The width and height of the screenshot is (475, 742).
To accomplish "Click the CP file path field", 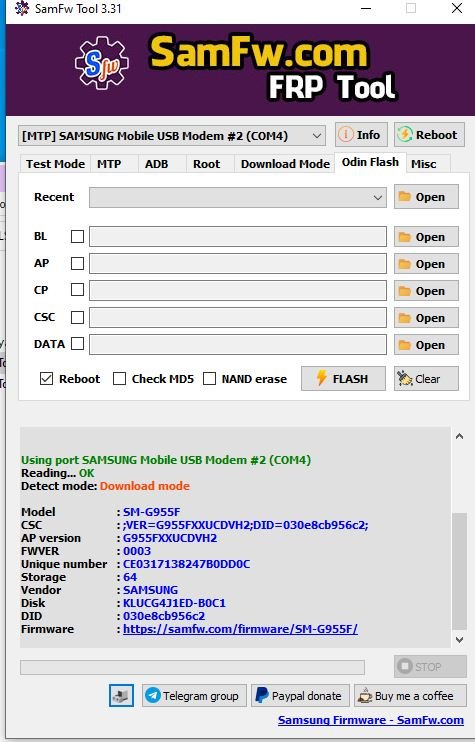I will pos(238,291).
